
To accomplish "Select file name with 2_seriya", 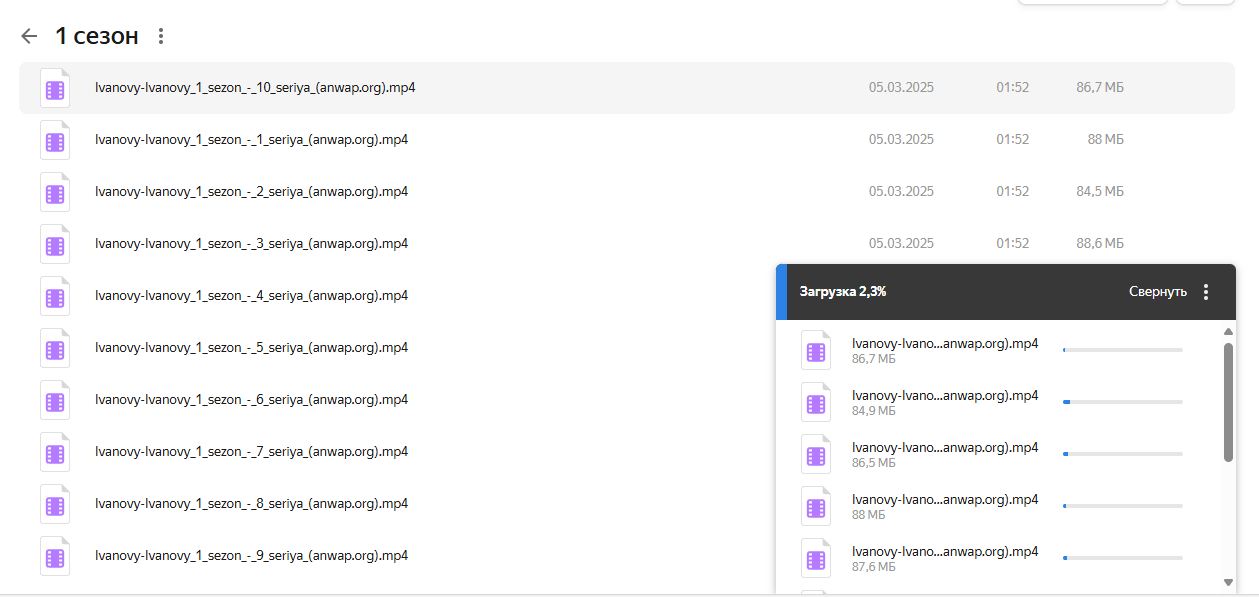I will click(251, 192).
